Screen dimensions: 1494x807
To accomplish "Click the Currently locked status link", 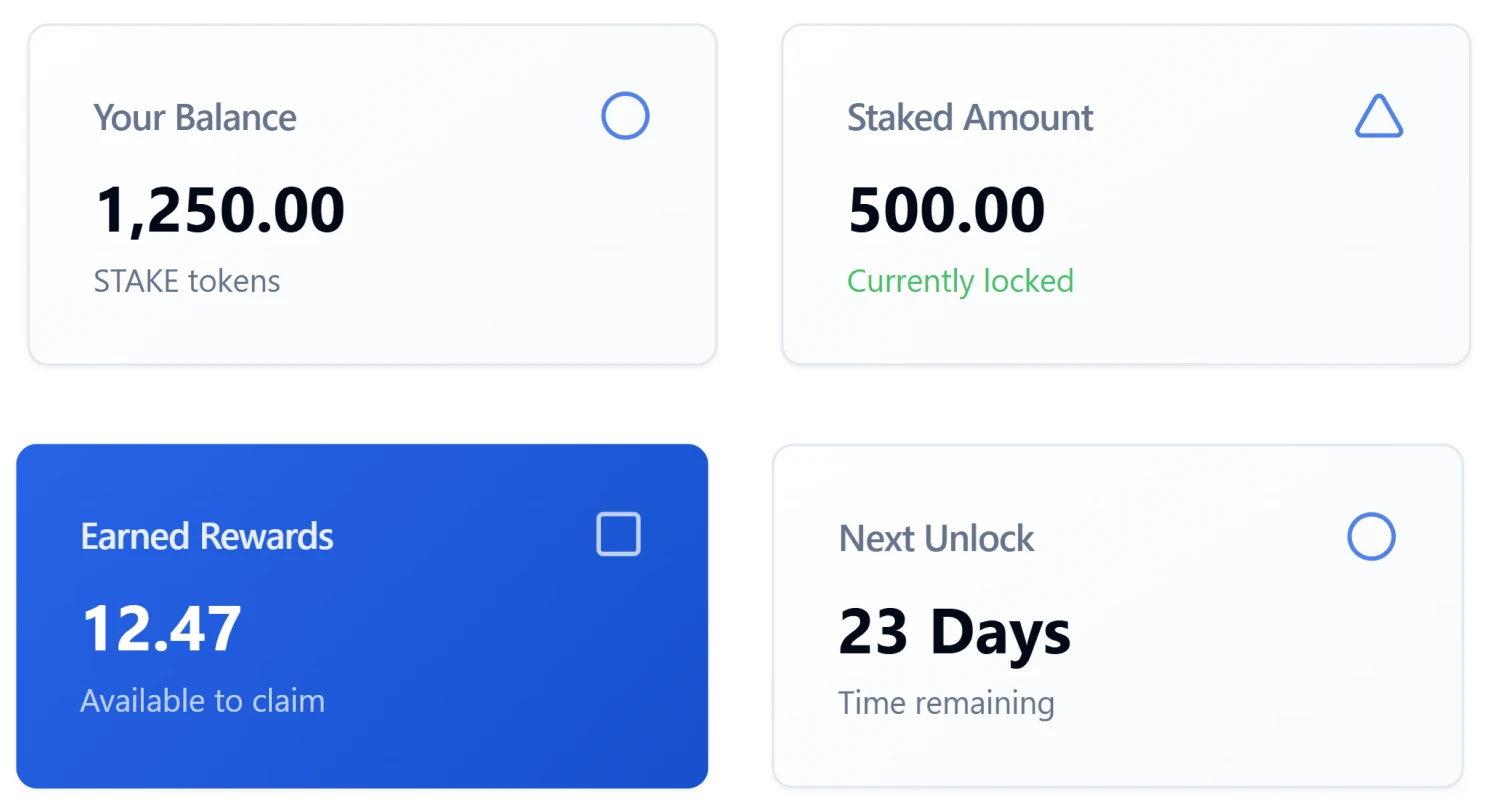I will coord(960,281).
